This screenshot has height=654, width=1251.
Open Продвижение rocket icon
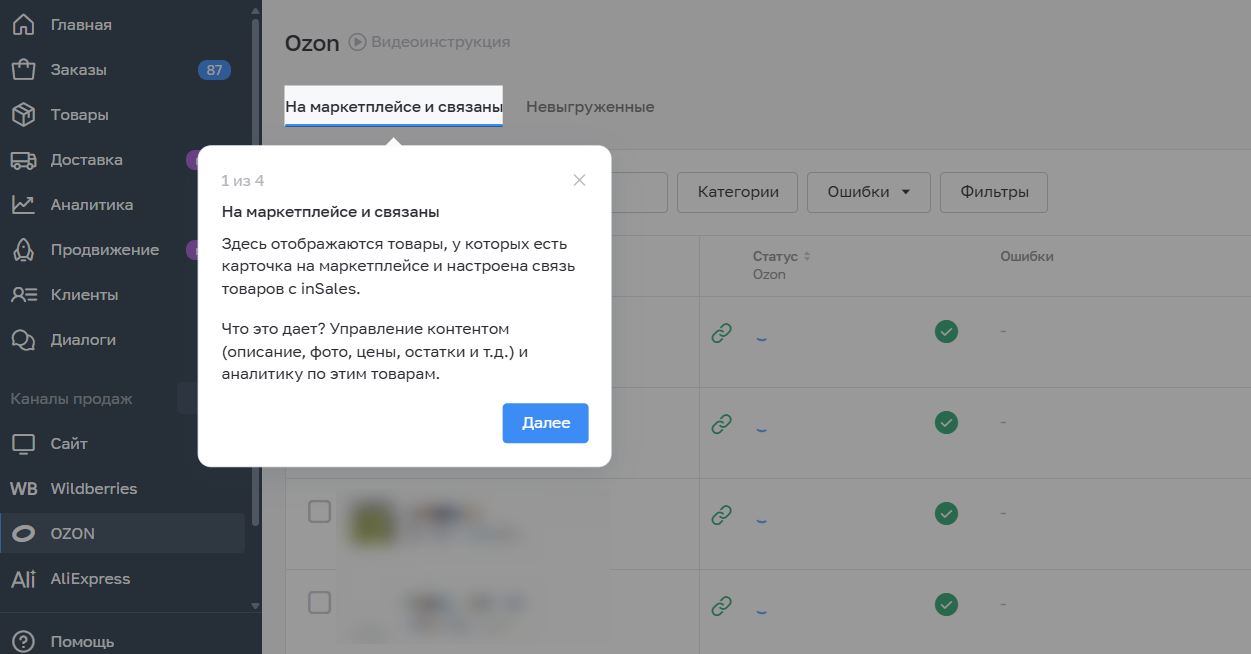23,249
